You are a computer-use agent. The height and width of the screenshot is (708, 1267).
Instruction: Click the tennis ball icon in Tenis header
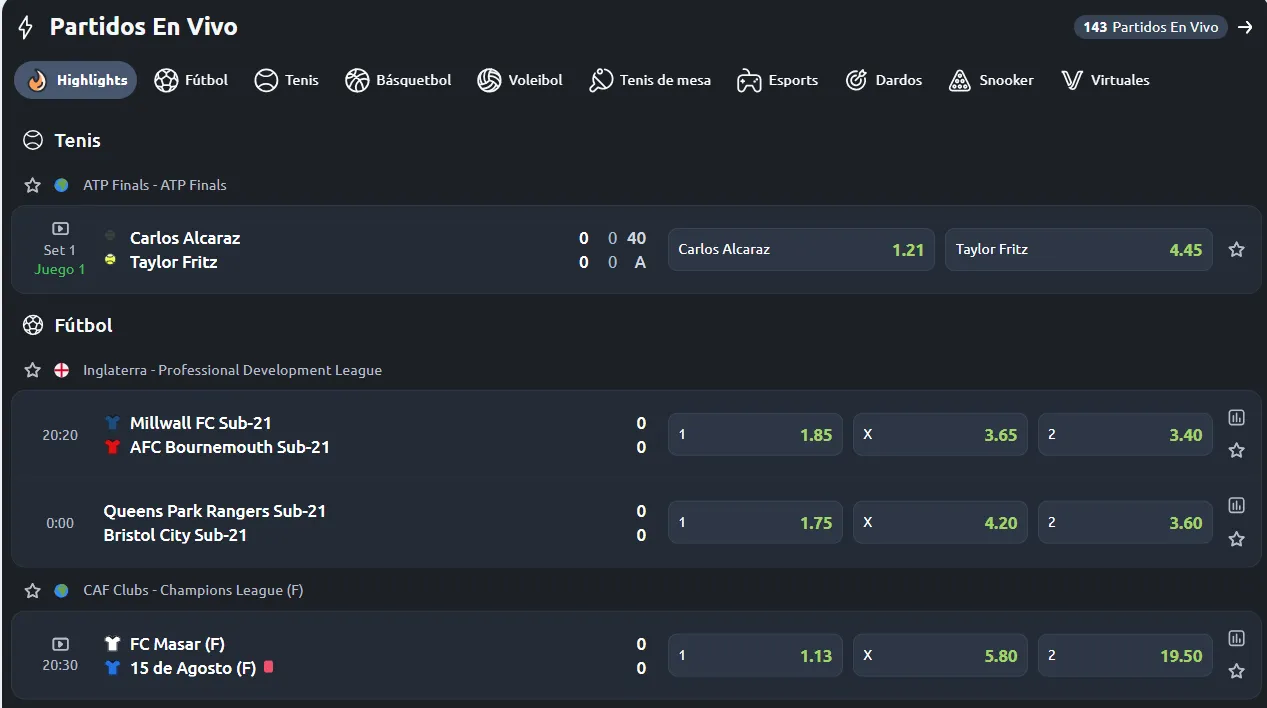tap(33, 140)
